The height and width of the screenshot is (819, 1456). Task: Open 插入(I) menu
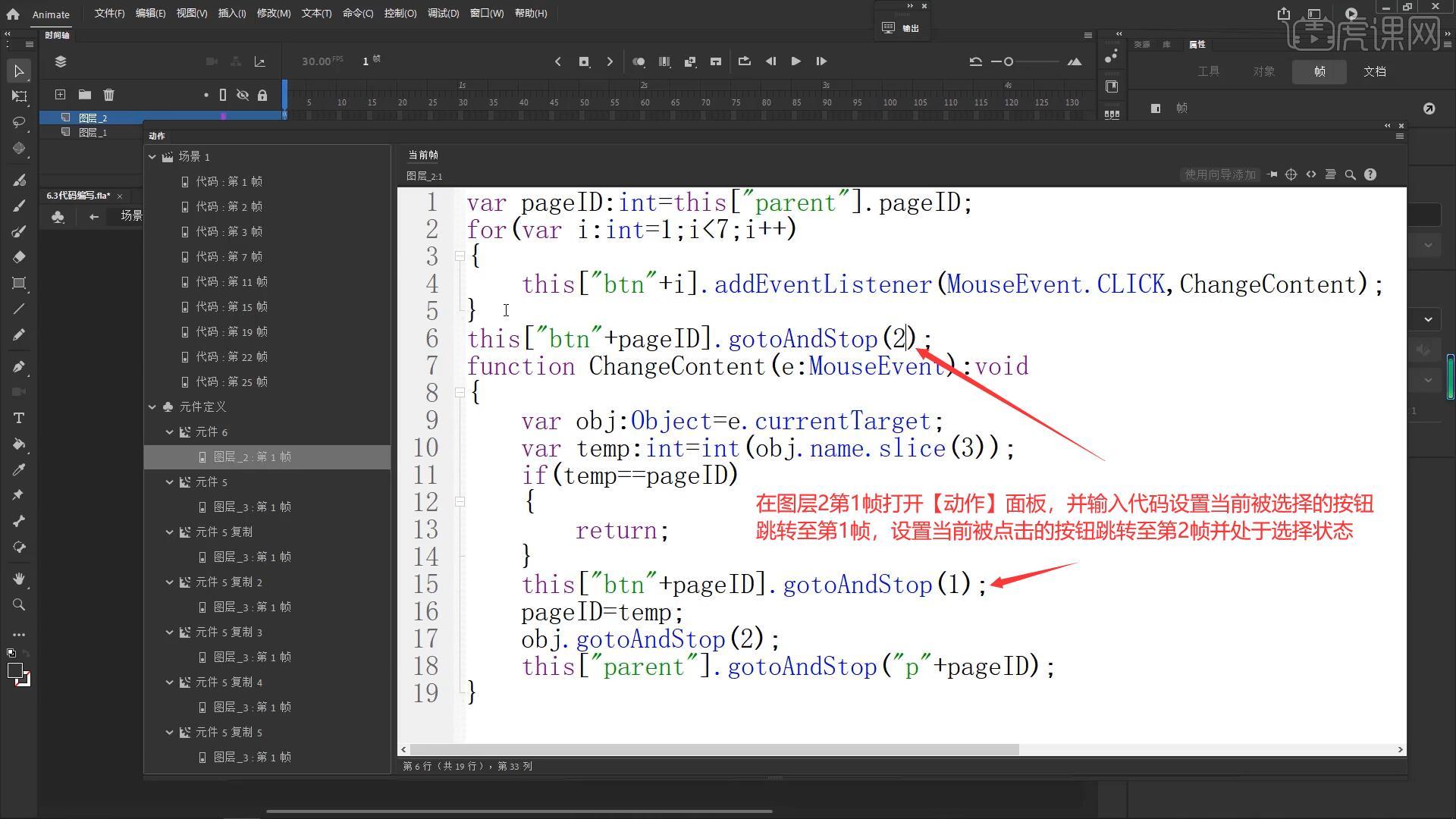coord(231,14)
